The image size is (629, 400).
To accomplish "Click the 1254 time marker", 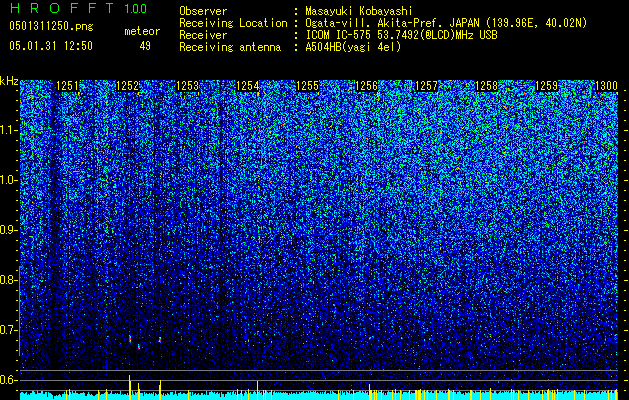I will coord(248,86).
